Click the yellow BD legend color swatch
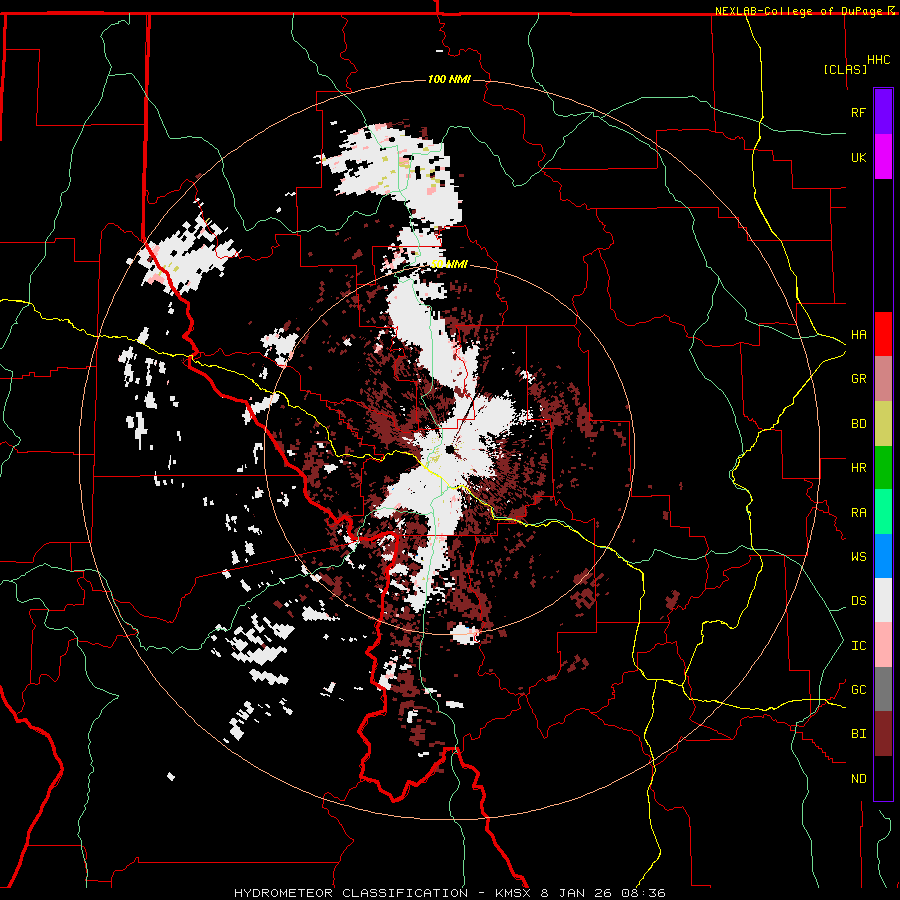 (883, 424)
